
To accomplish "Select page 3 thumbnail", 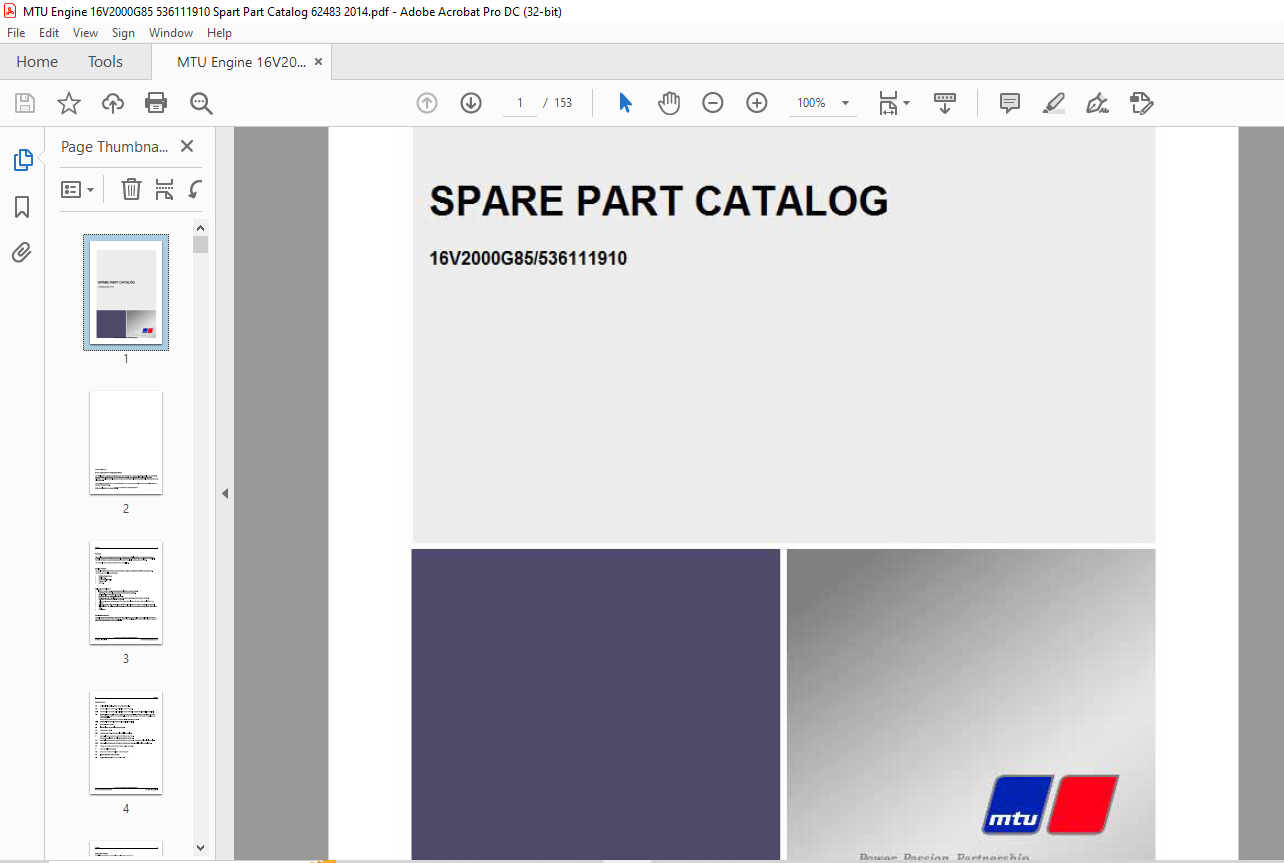I will [126, 592].
